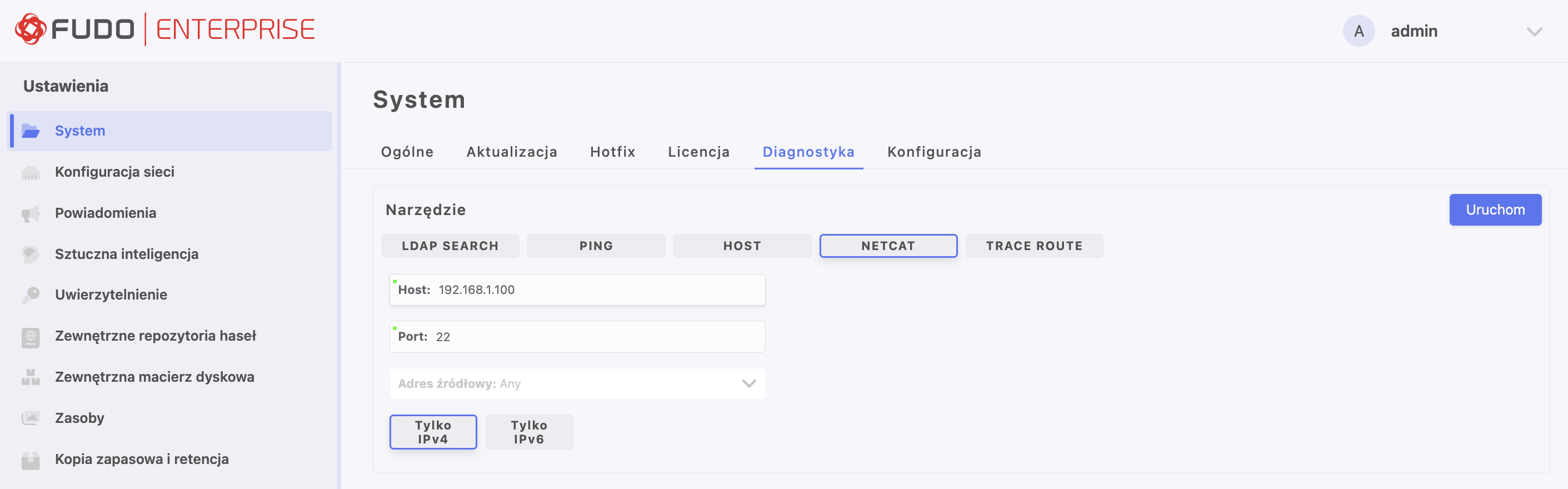Click the Host input field

pyautogui.click(x=577, y=290)
